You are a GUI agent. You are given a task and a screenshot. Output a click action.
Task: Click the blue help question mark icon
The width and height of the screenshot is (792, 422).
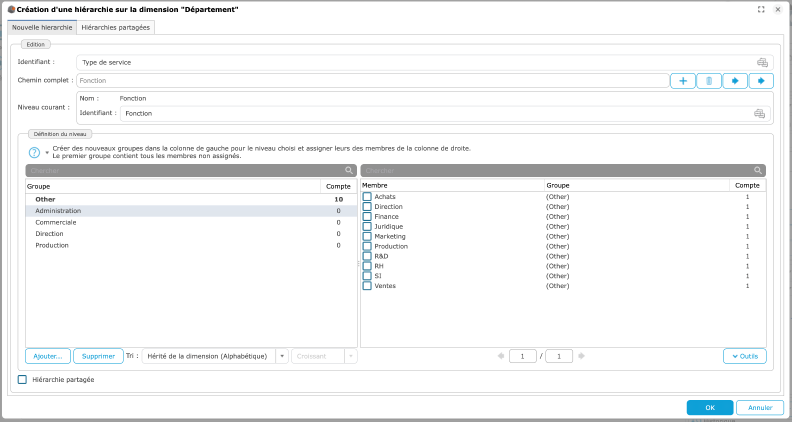point(34,153)
